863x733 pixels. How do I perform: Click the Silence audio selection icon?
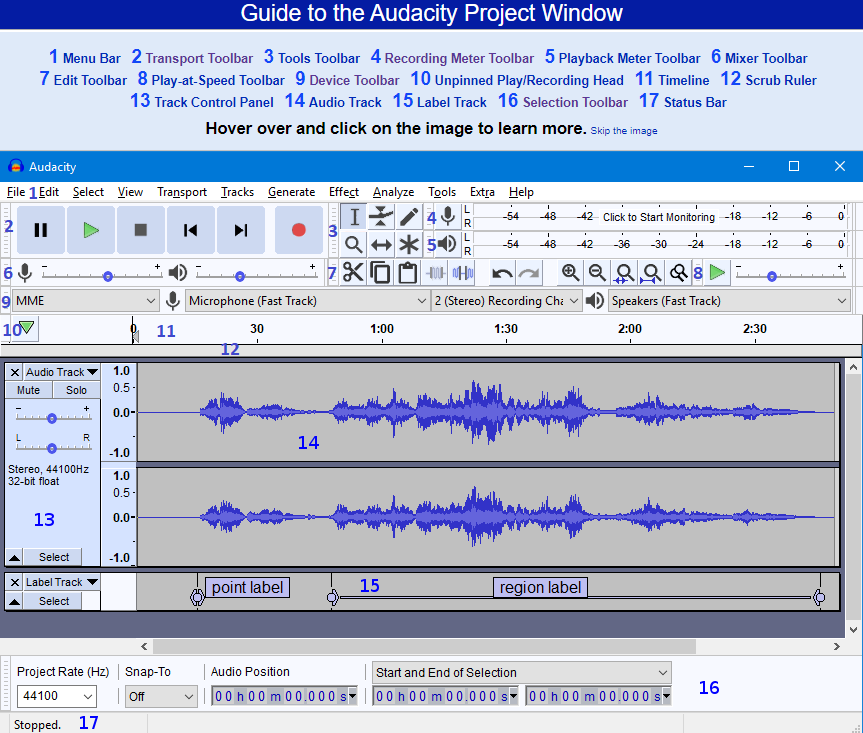click(x=463, y=272)
